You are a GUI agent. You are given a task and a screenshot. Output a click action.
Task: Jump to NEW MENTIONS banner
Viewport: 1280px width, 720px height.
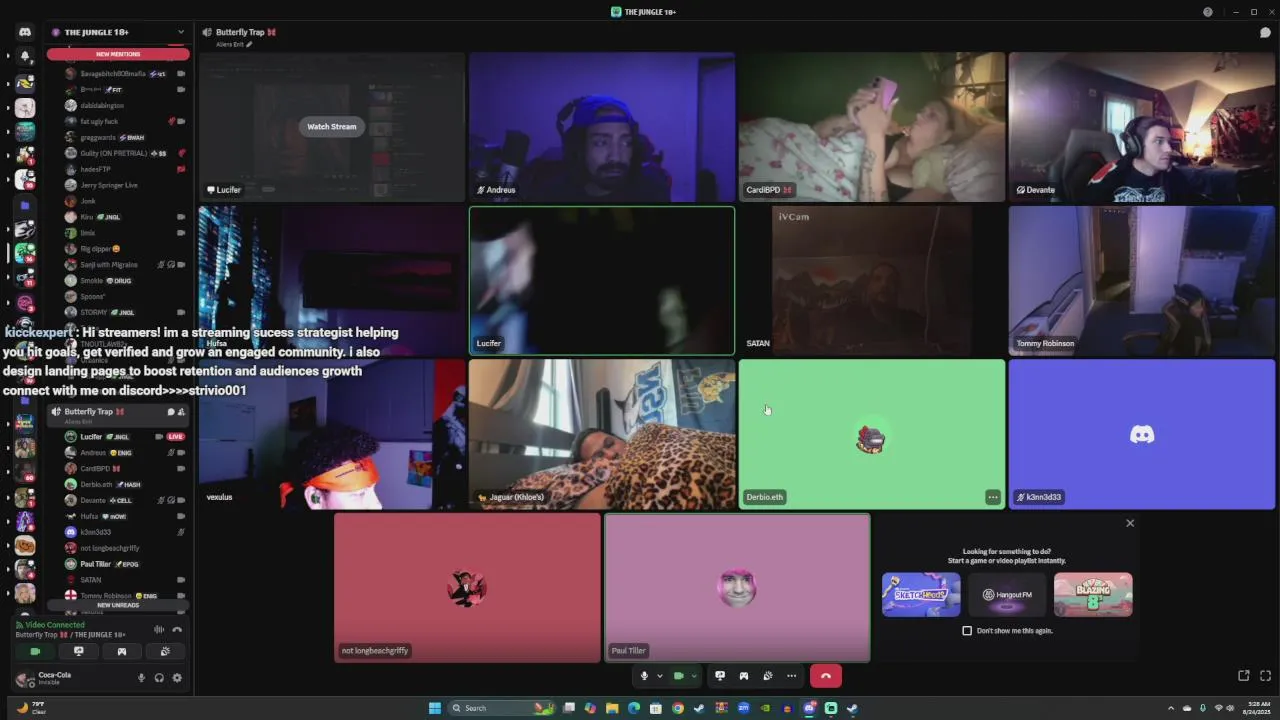point(118,54)
